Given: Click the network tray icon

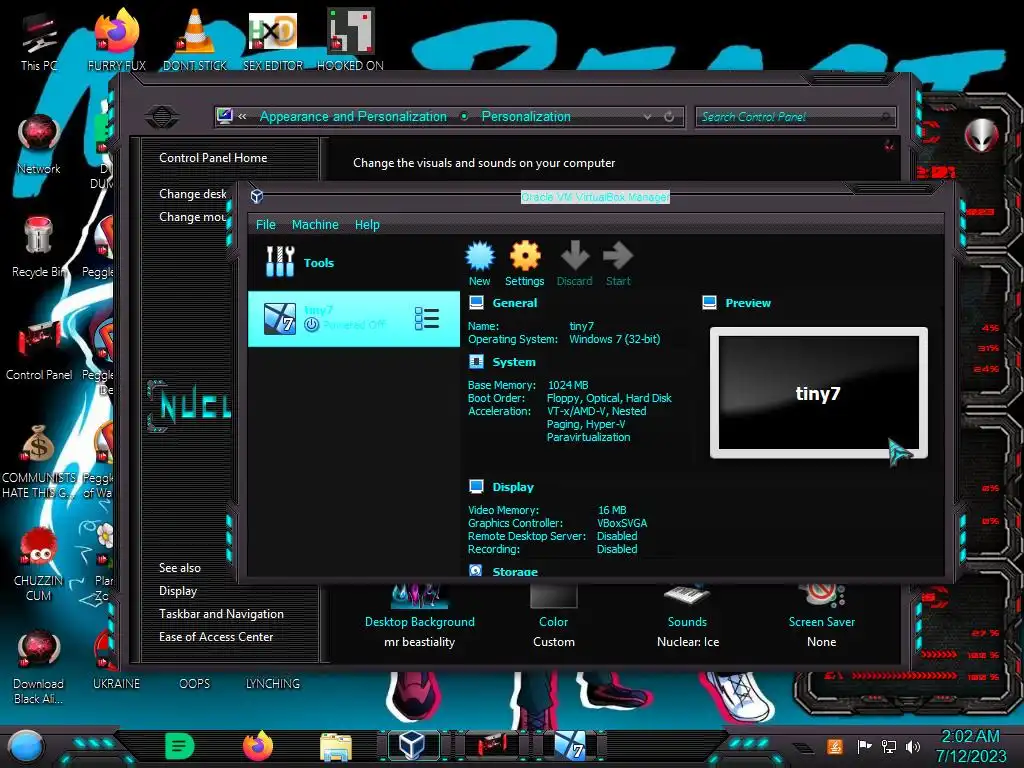Looking at the screenshot, I should [x=888, y=746].
